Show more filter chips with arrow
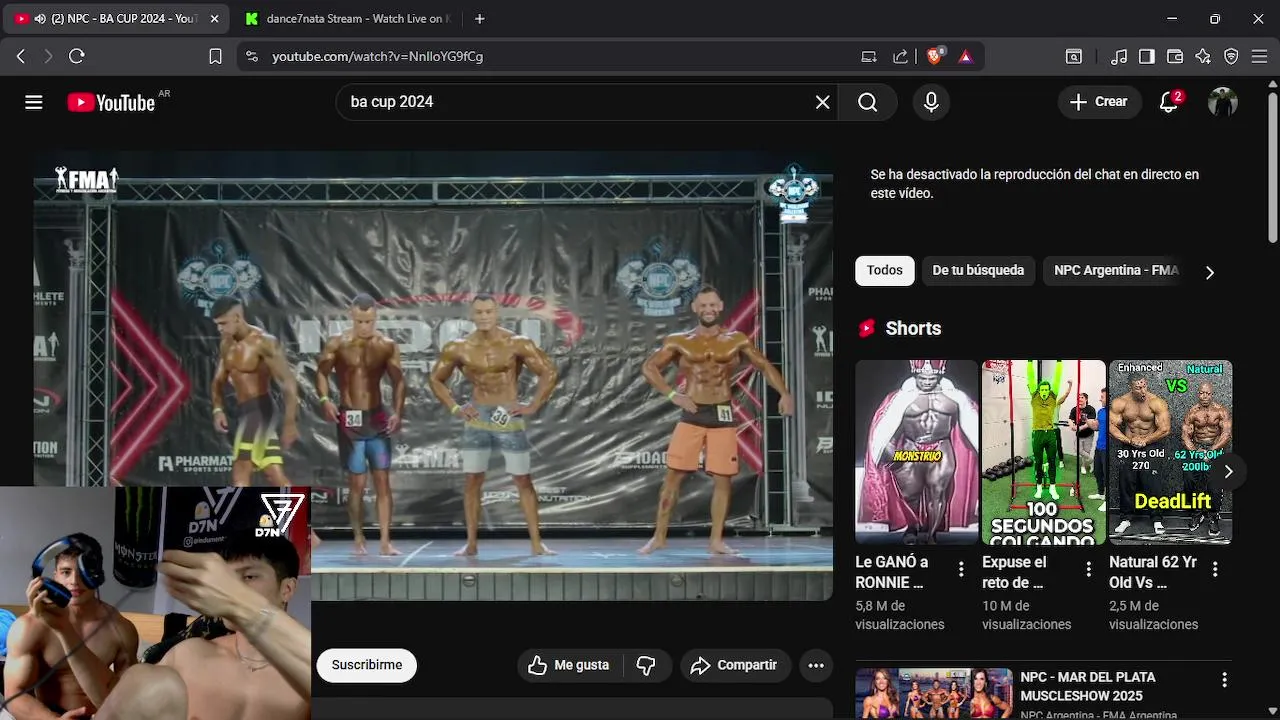 coord(1210,272)
